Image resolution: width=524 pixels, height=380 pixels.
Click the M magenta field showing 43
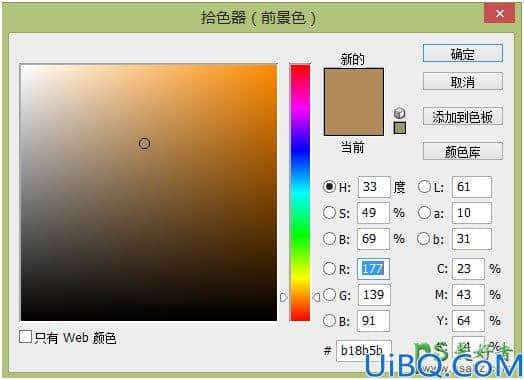pos(469,295)
